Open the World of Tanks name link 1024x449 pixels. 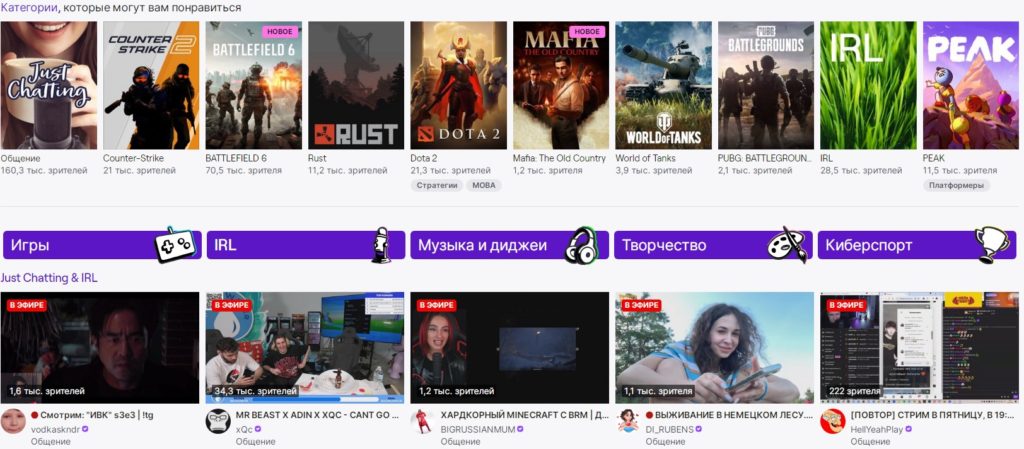pyautogui.click(x=646, y=159)
